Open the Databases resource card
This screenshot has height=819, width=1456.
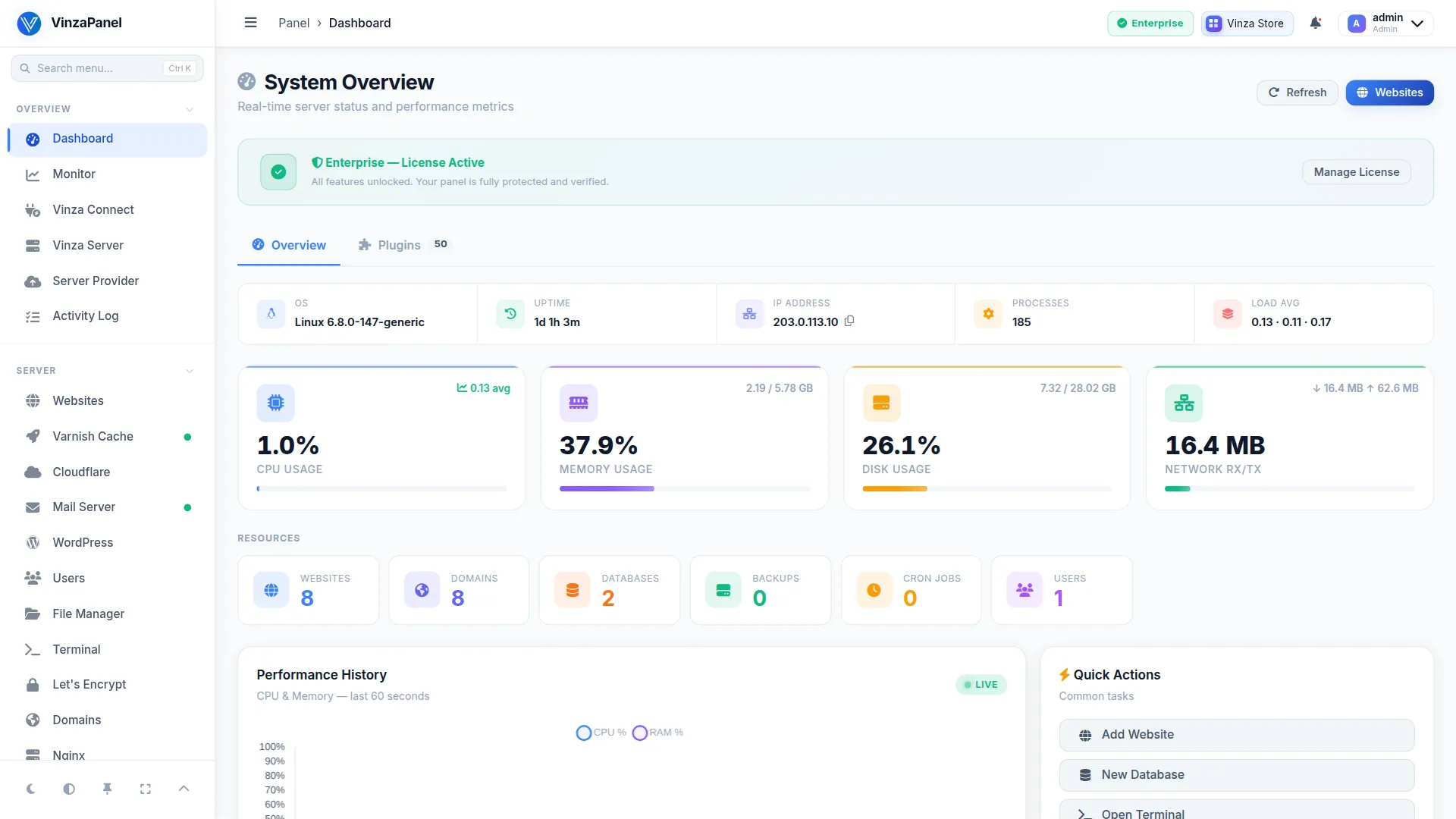610,590
